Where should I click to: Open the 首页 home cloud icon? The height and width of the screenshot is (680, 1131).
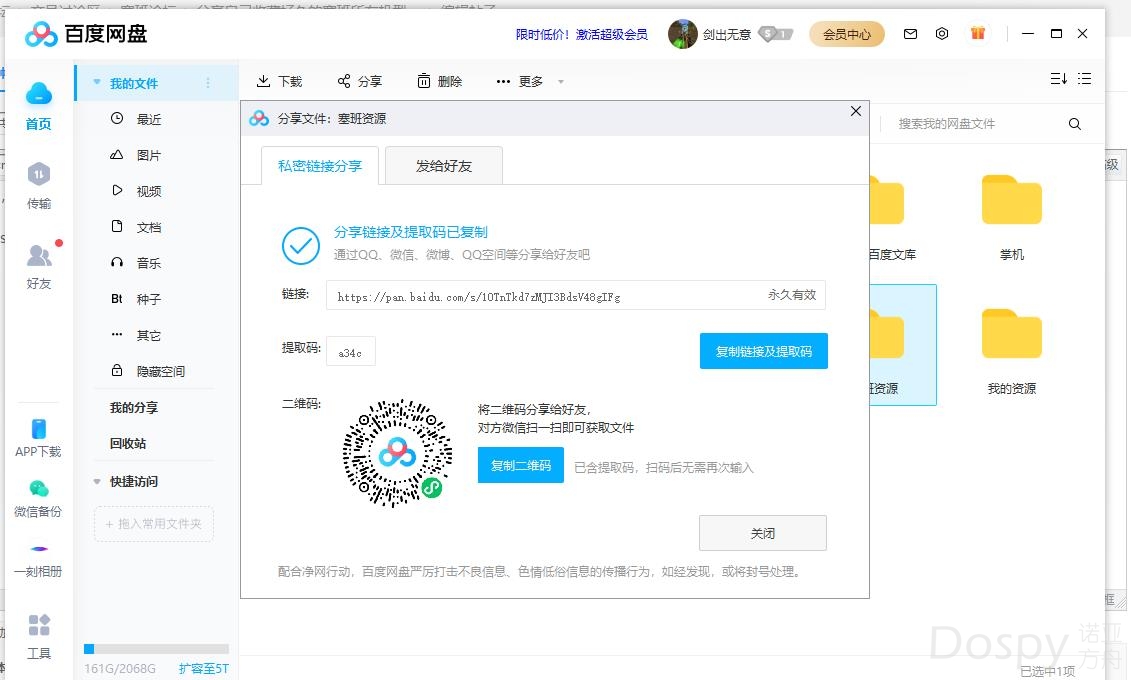(x=39, y=94)
